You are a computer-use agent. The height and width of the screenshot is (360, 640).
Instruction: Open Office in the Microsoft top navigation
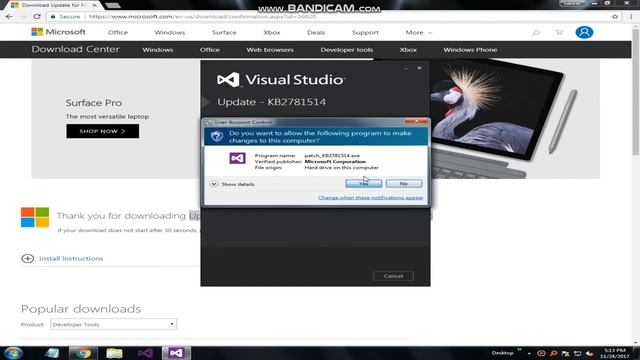pos(118,32)
